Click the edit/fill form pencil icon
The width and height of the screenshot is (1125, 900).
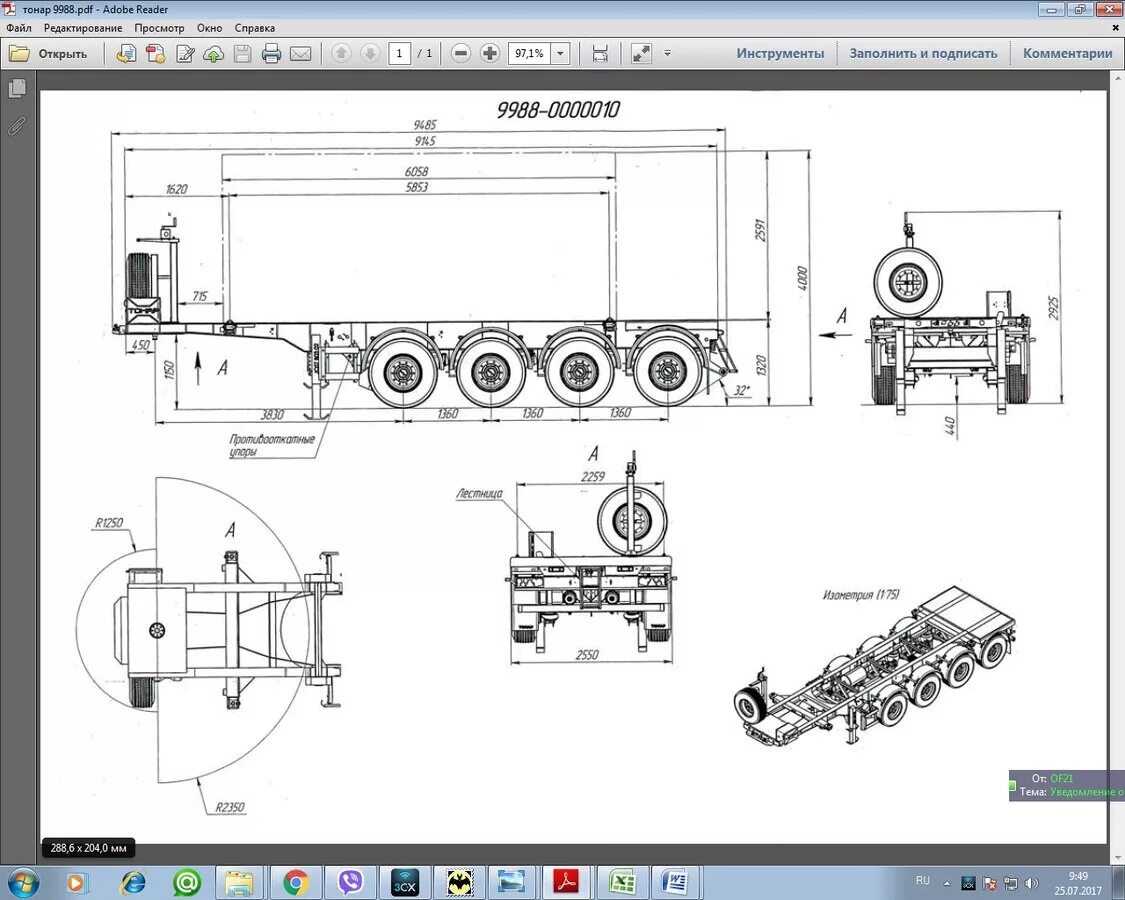point(185,53)
